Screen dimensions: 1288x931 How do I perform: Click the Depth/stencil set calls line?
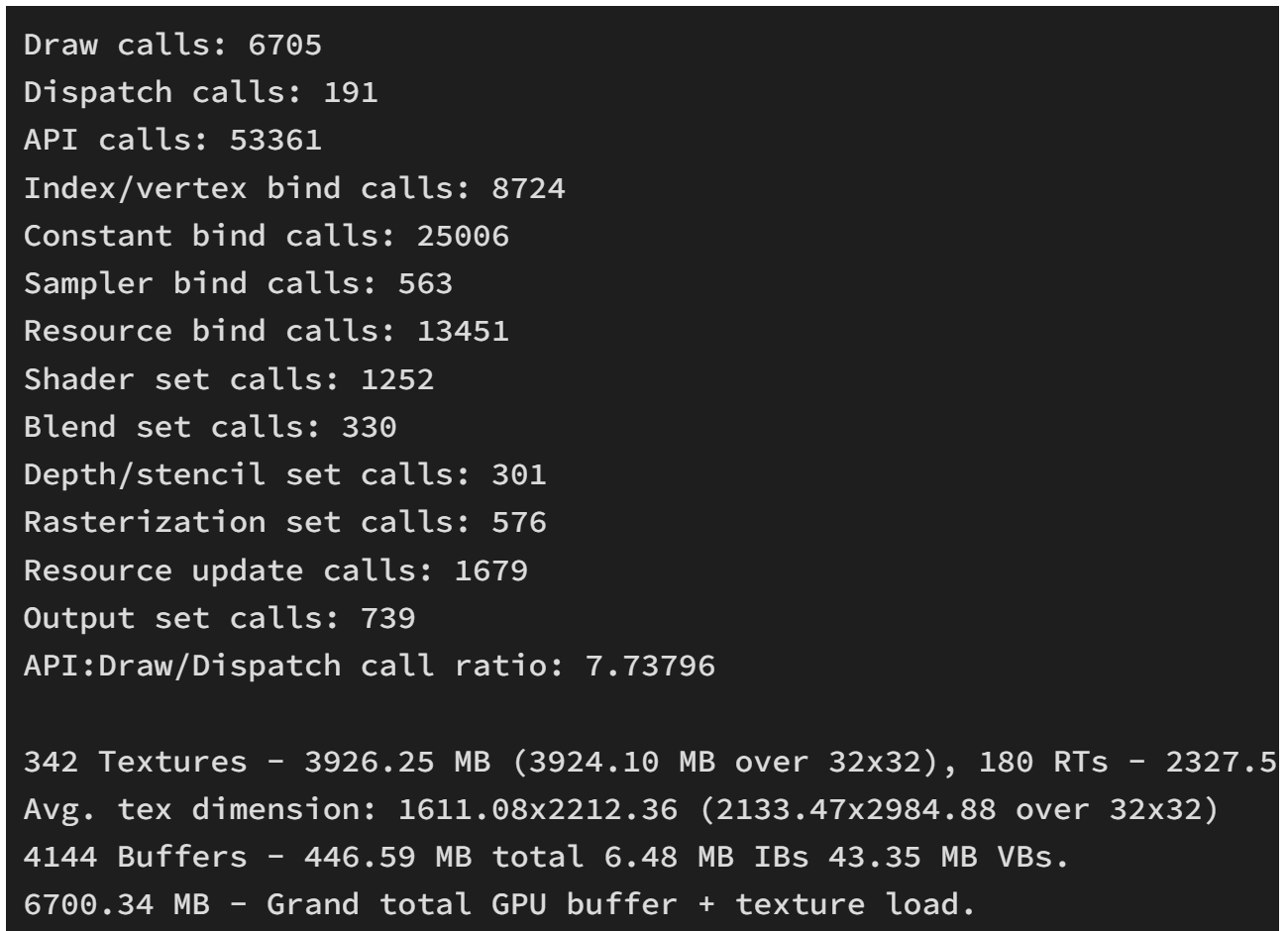tap(285, 474)
